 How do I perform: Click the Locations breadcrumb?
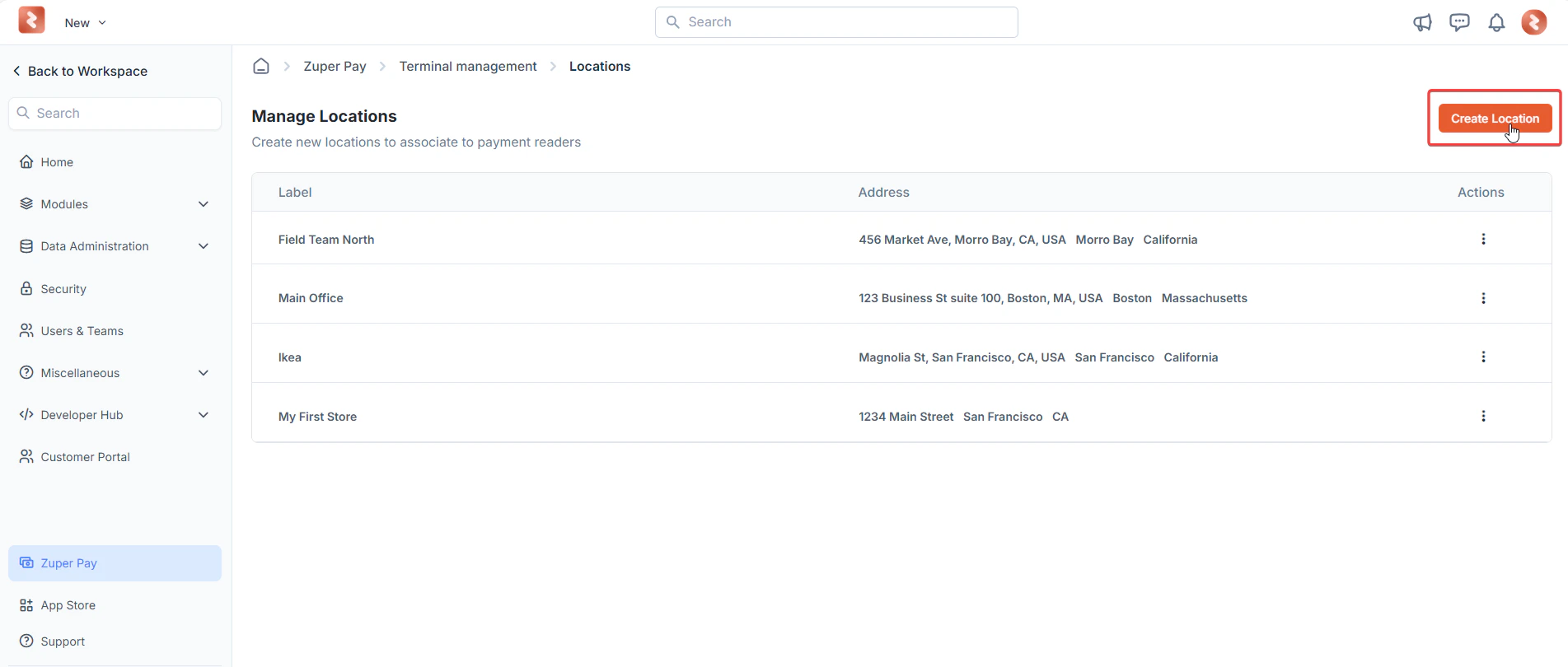[x=600, y=67]
